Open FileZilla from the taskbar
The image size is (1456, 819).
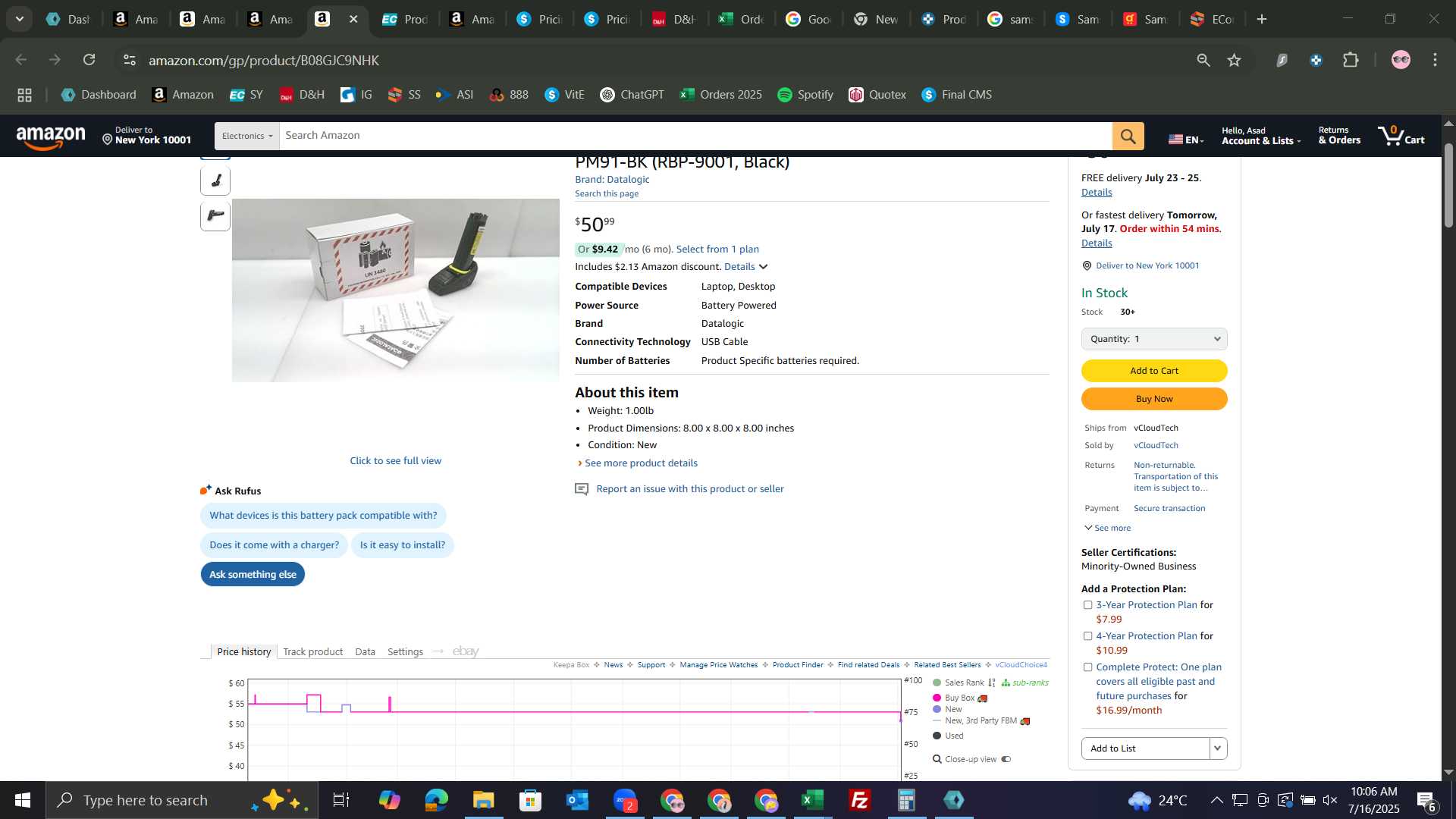click(859, 800)
